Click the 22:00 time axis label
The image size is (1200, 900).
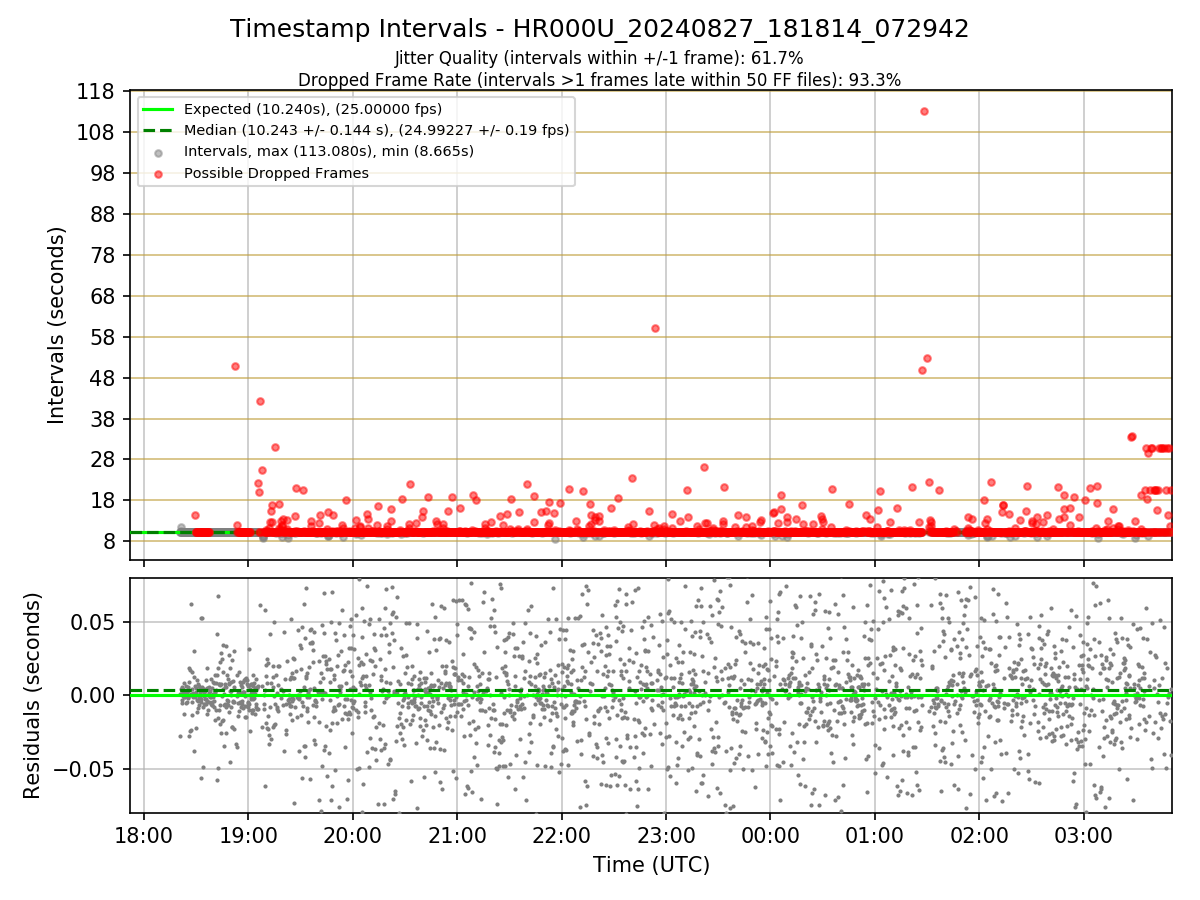(x=562, y=835)
